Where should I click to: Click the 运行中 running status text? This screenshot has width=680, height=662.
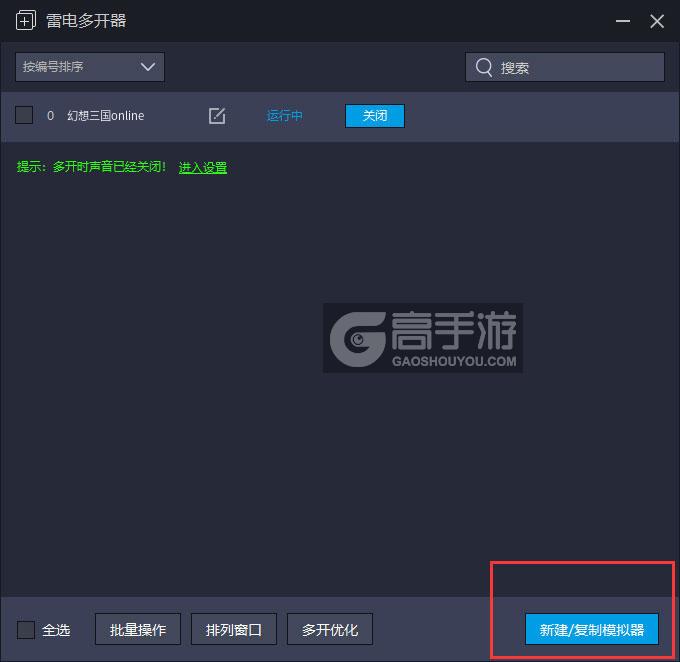[x=284, y=116]
